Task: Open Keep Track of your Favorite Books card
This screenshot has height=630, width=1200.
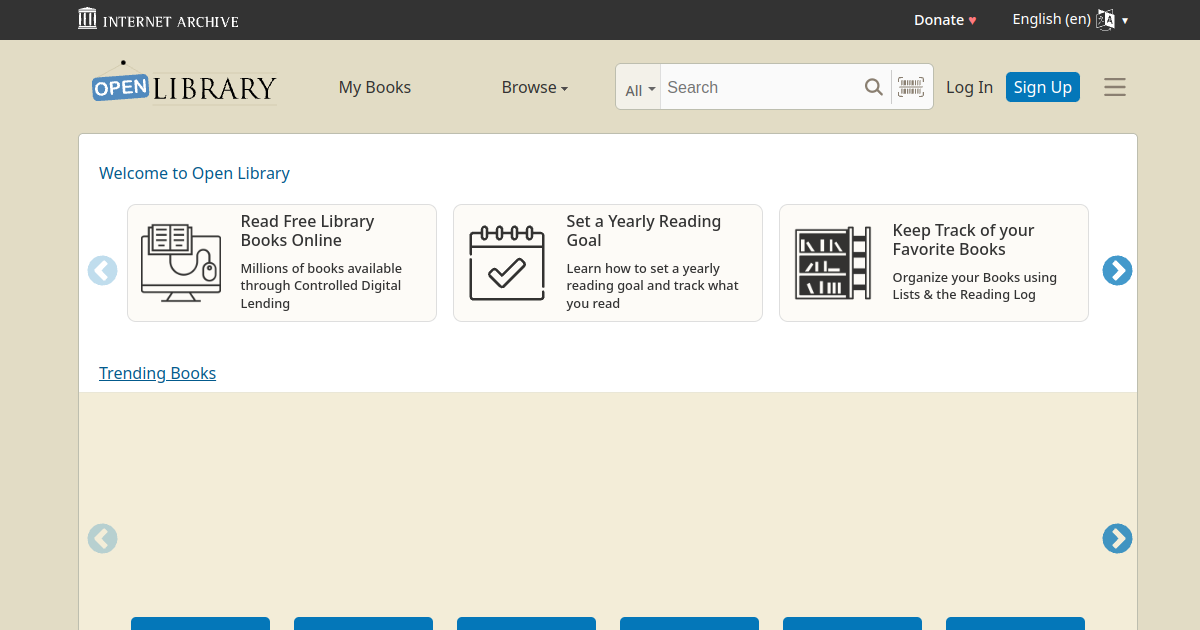Action: [934, 263]
